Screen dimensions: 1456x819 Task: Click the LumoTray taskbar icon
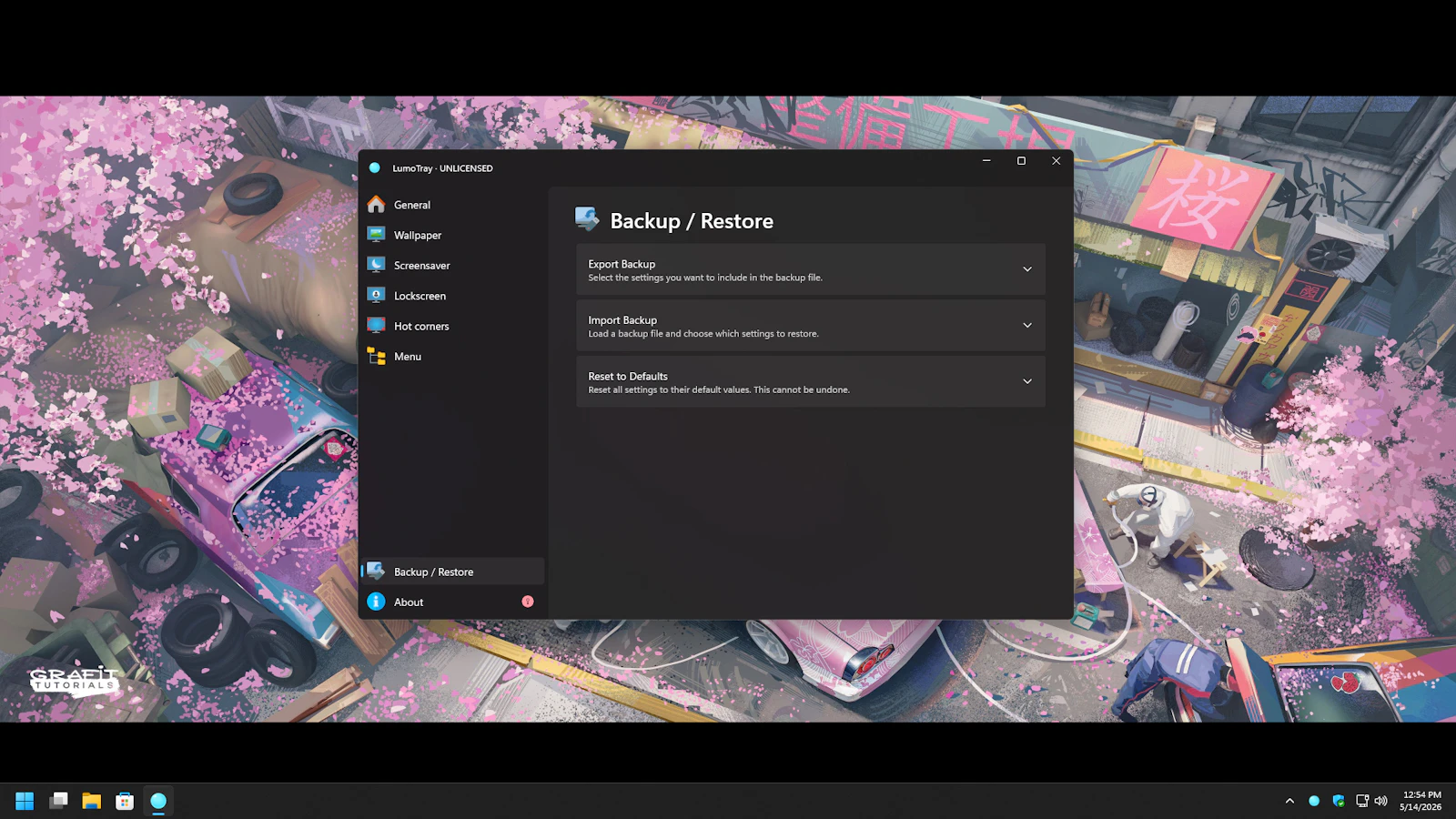click(x=158, y=801)
